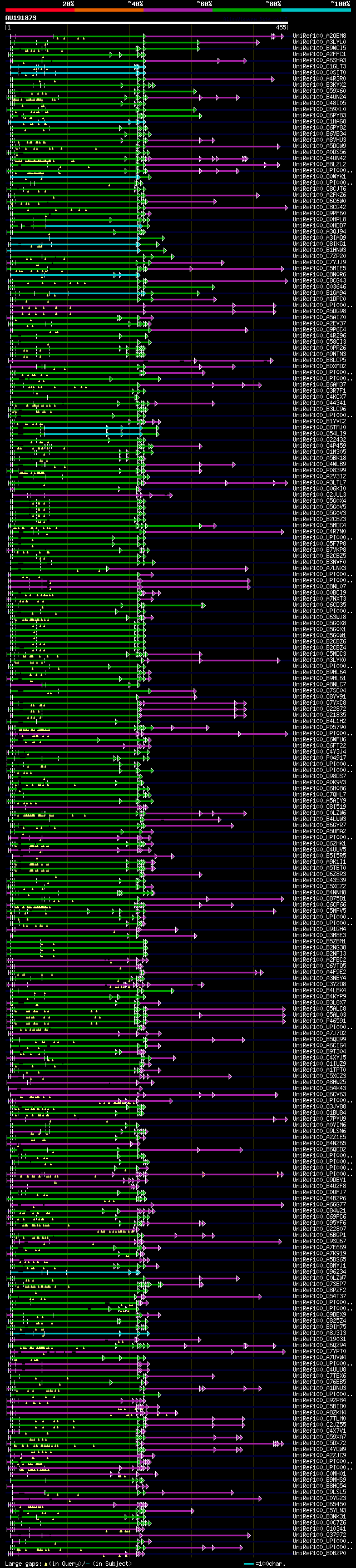
Task: Click the cyan ~100% identity legend bar
Action: tap(316, 10)
